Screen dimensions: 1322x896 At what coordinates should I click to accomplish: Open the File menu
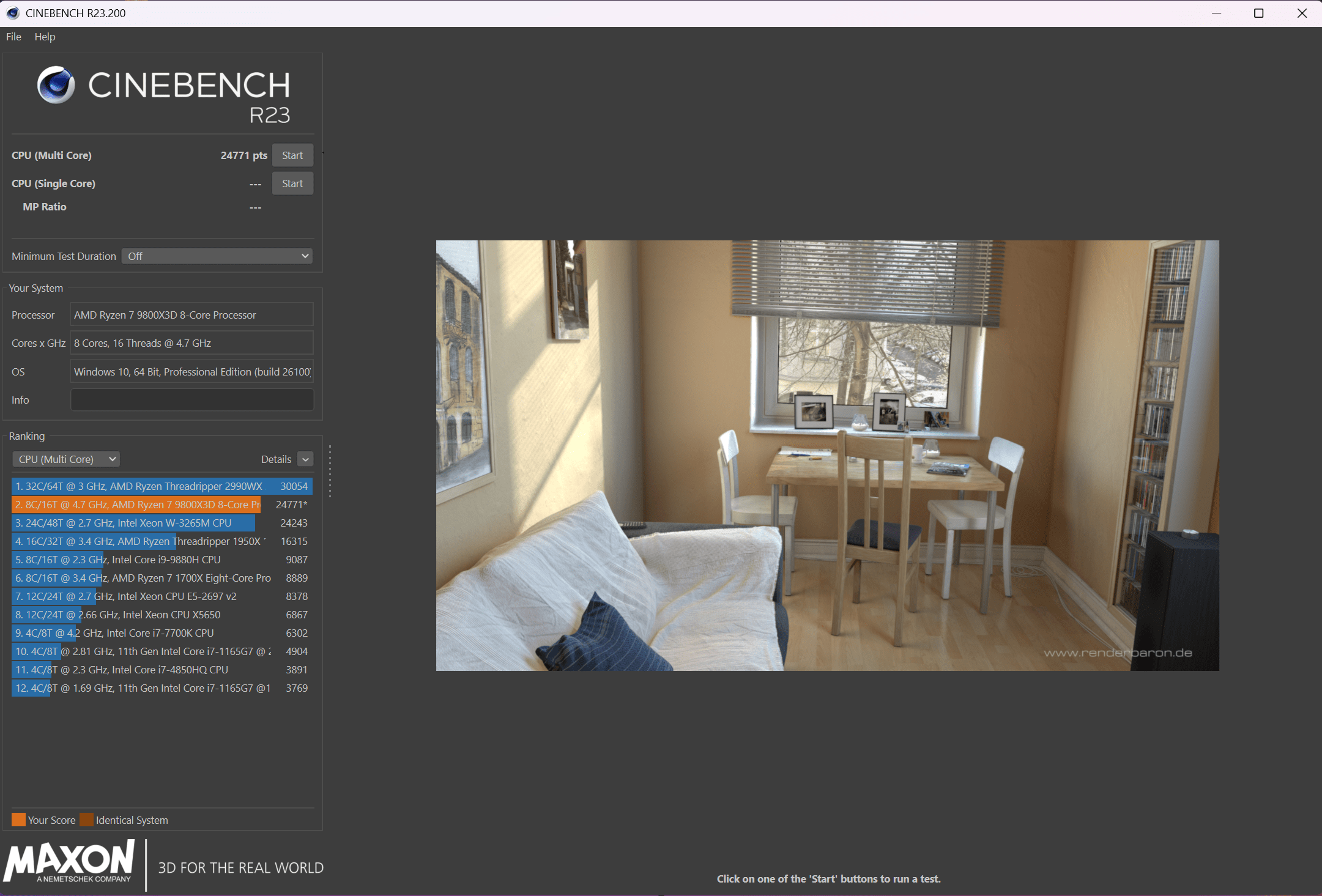(13, 37)
